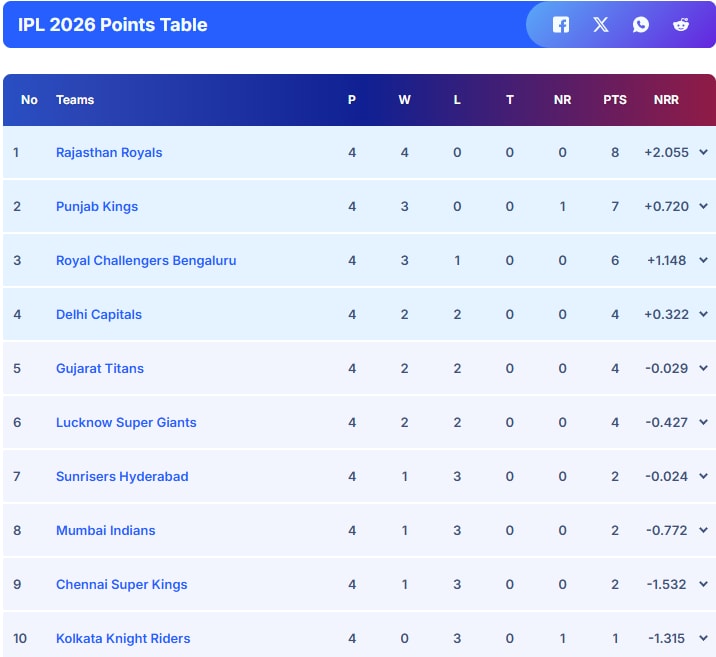Open the Chennai Super Kings team link
Viewport: 716px width, 657px height.
click(121, 585)
